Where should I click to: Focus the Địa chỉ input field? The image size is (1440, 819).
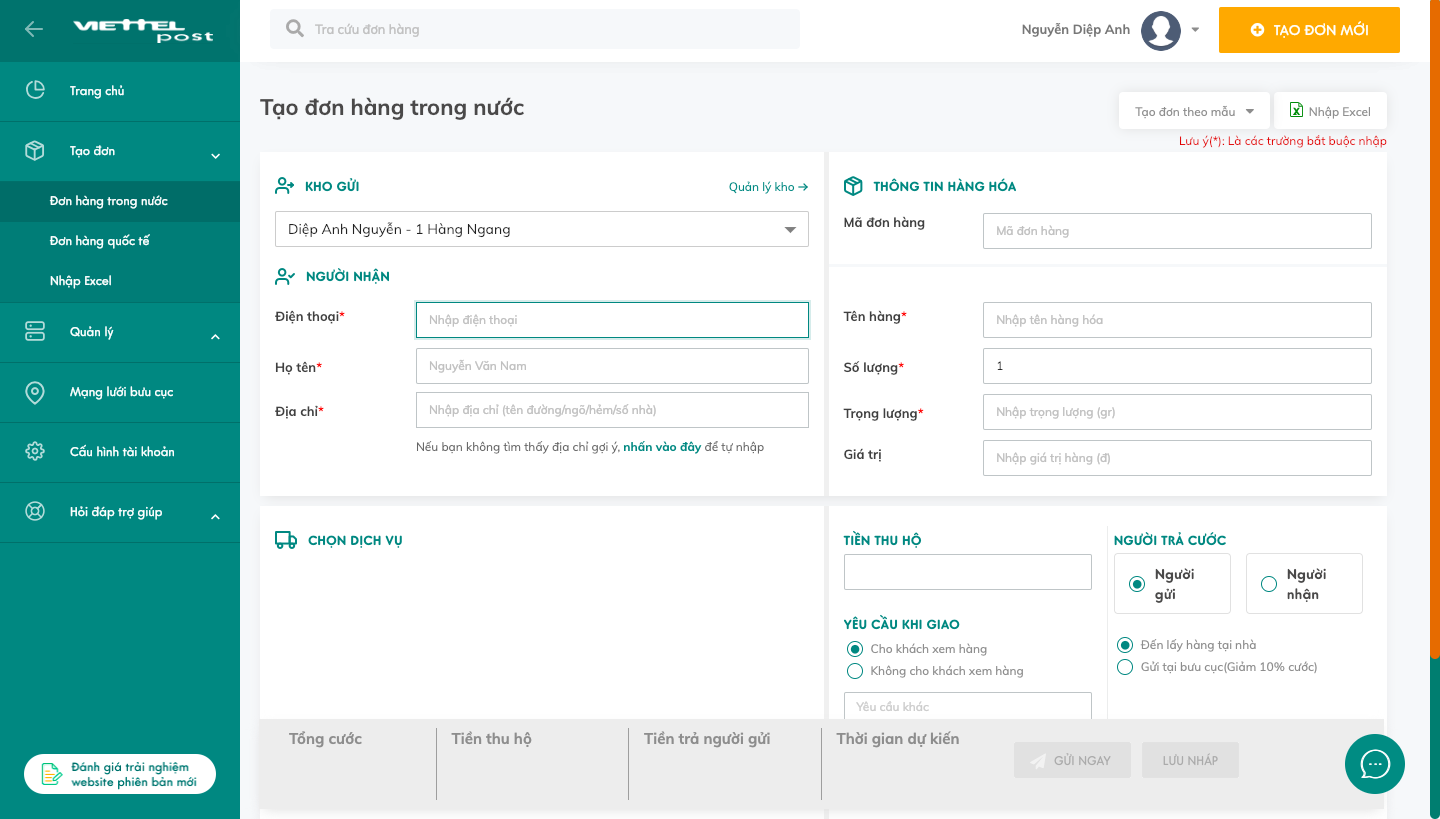point(612,410)
